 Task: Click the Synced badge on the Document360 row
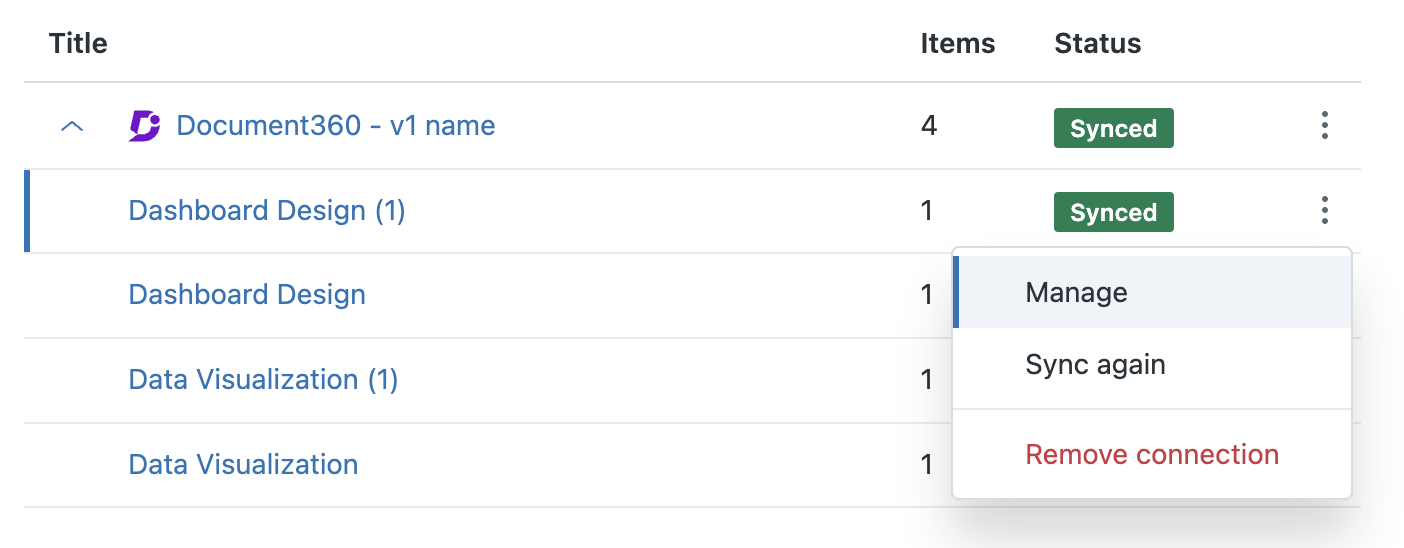1113,129
